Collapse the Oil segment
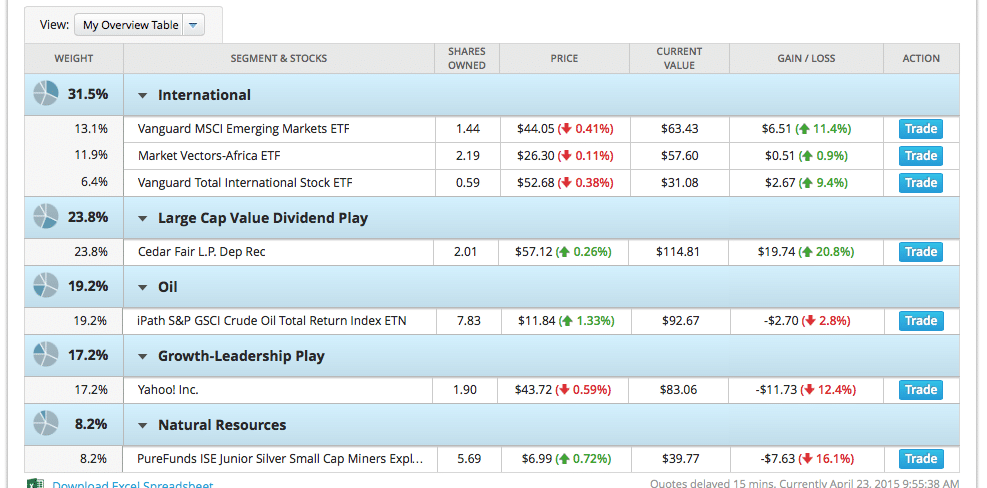Image resolution: width=987 pixels, height=488 pixels. pos(143,288)
